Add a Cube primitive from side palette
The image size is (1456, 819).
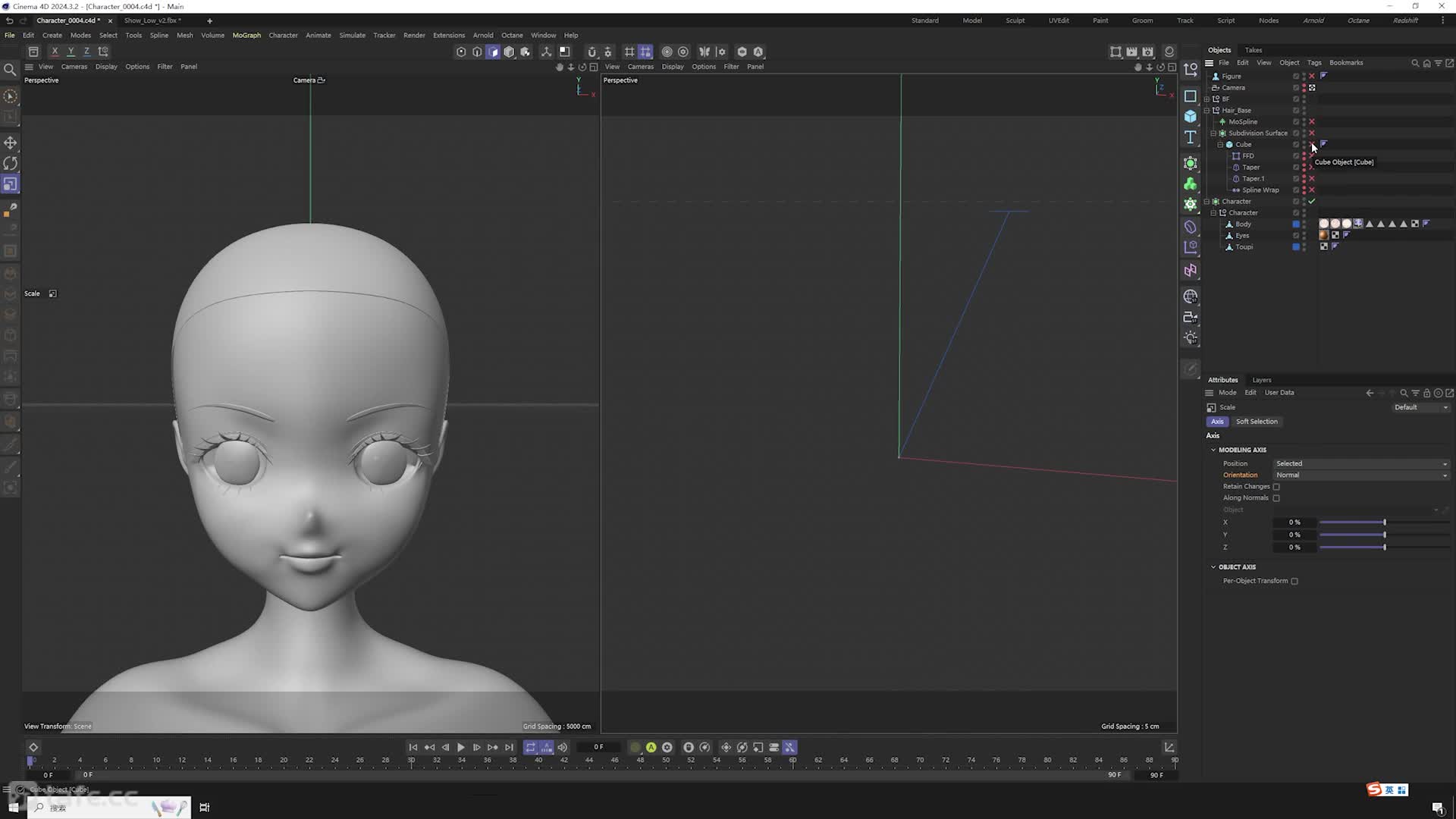1191,116
